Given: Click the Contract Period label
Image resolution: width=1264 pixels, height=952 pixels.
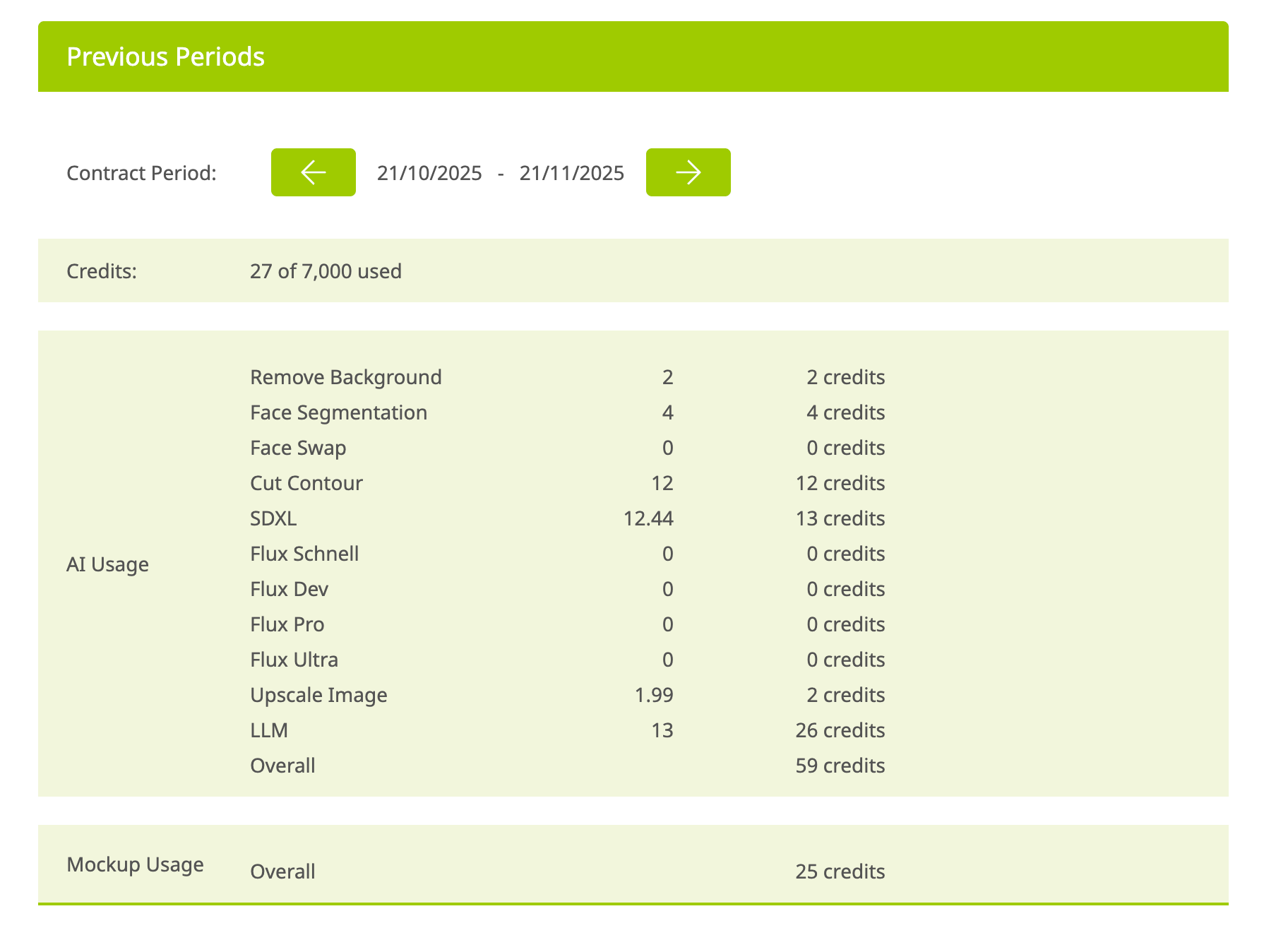Looking at the screenshot, I should click(x=141, y=173).
